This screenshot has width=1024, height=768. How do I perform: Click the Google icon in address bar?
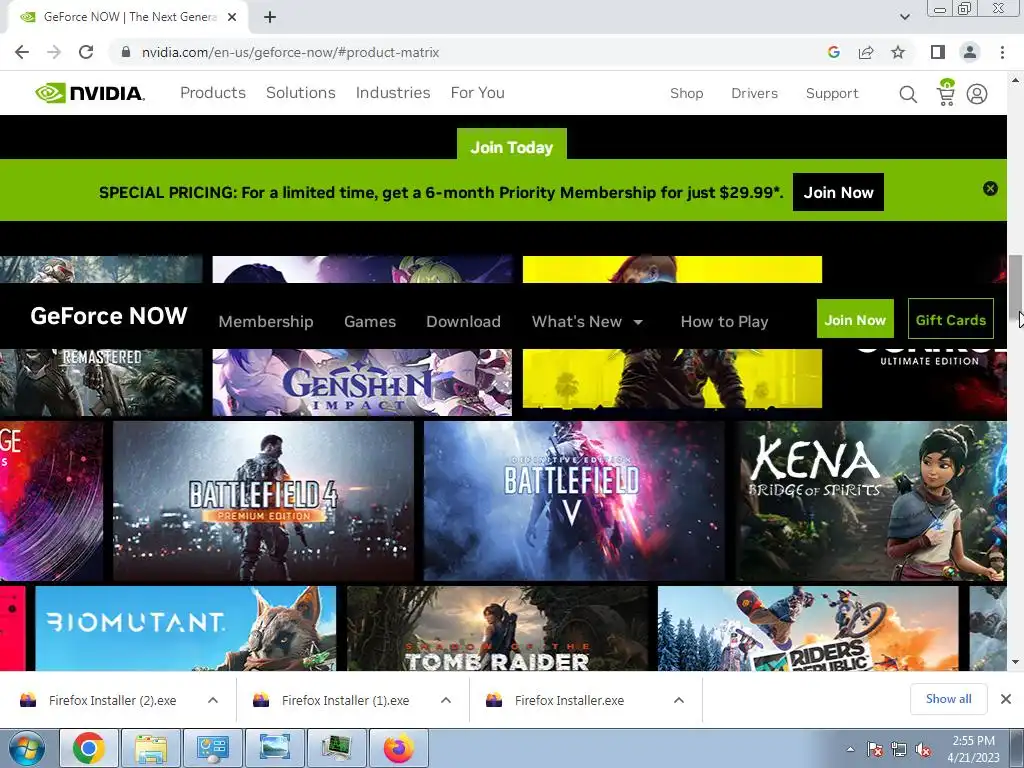(833, 52)
